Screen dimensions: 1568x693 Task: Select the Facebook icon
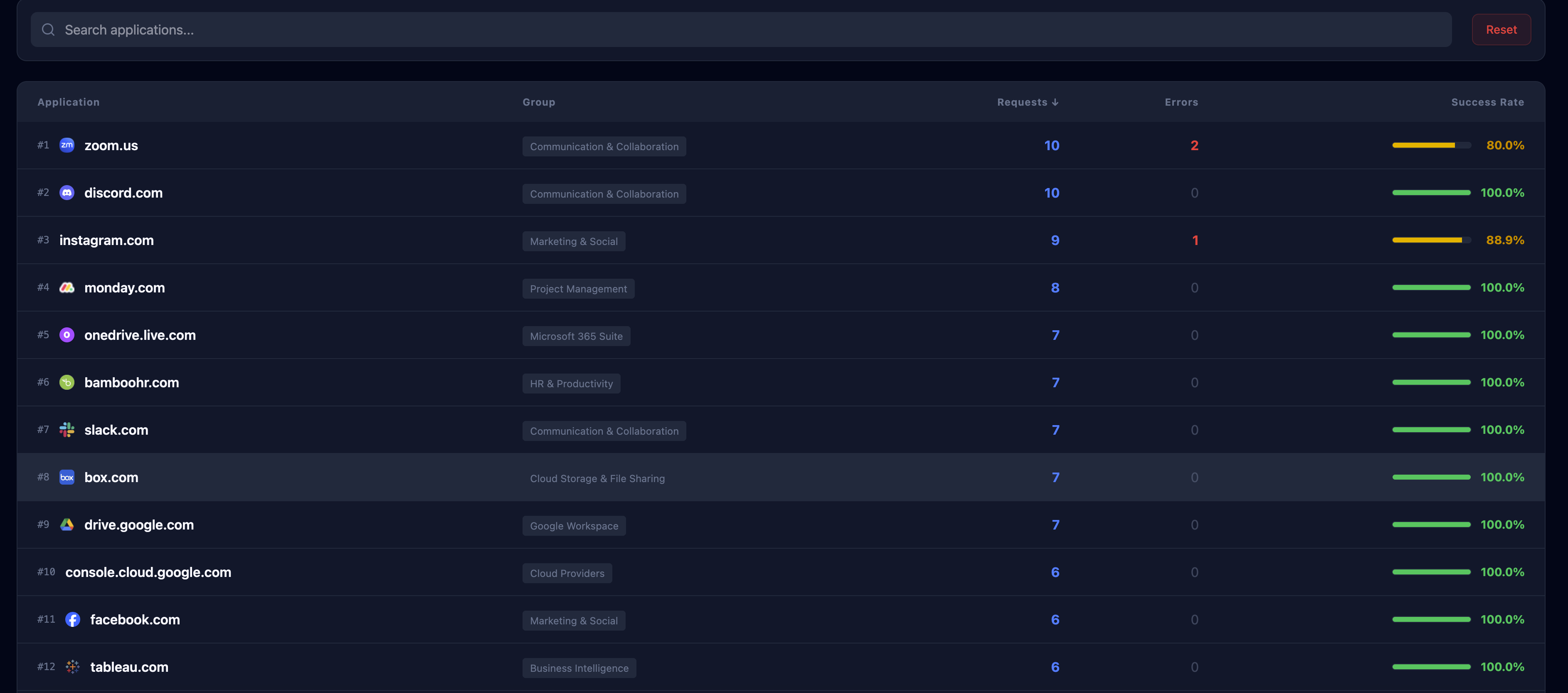pyautogui.click(x=73, y=619)
